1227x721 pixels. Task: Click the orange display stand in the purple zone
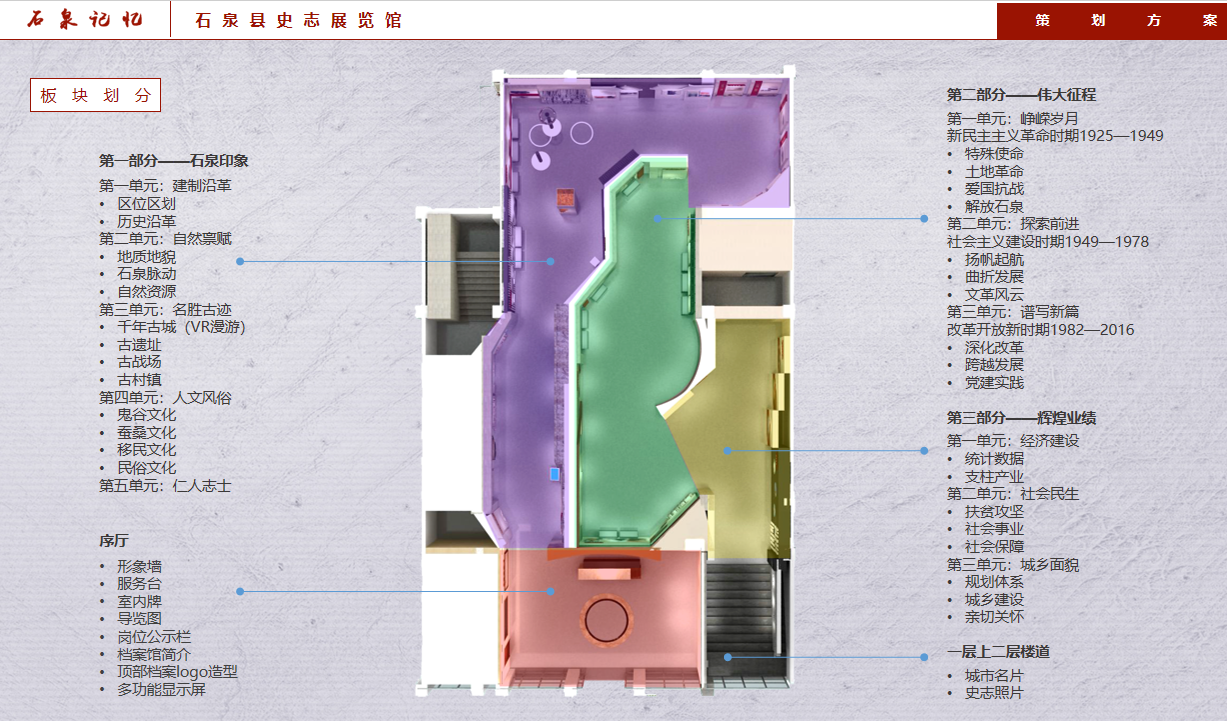[568, 199]
